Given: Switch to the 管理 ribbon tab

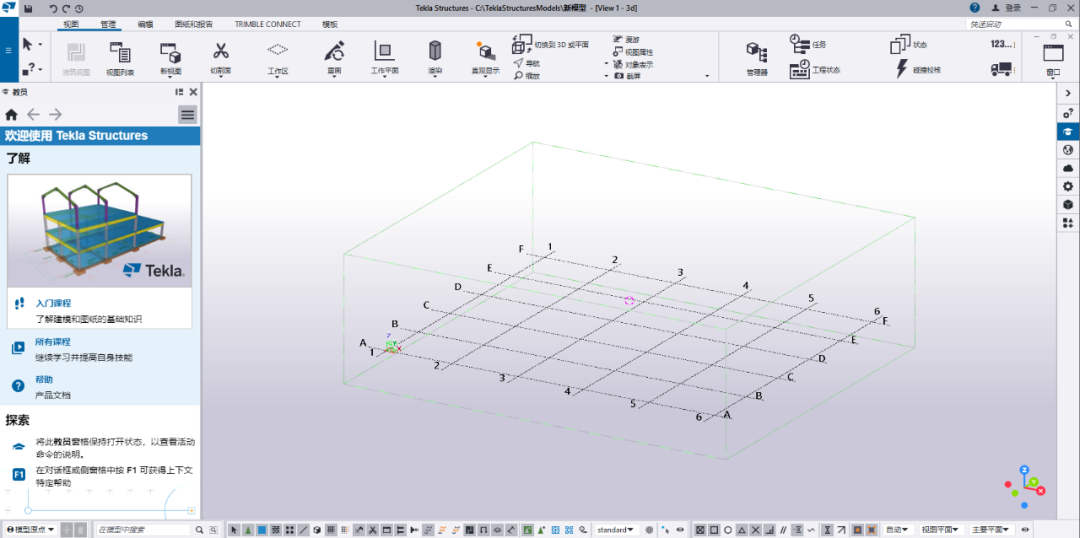Looking at the screenshot, I should pos(108,24).
